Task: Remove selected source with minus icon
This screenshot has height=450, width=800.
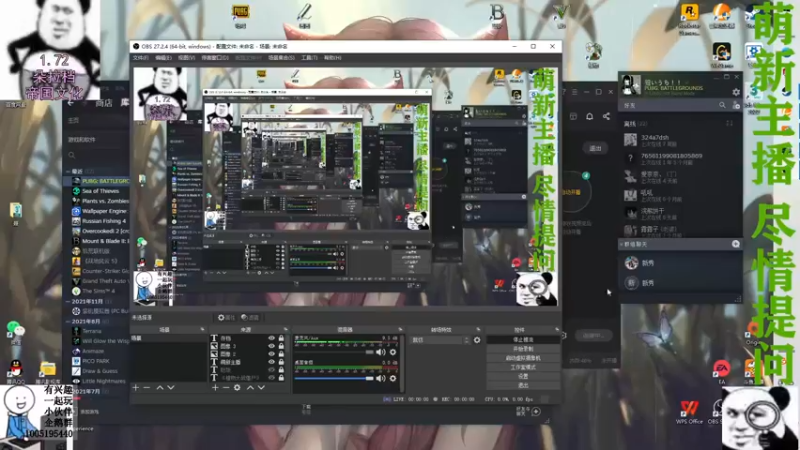Action: coord(226,388)
